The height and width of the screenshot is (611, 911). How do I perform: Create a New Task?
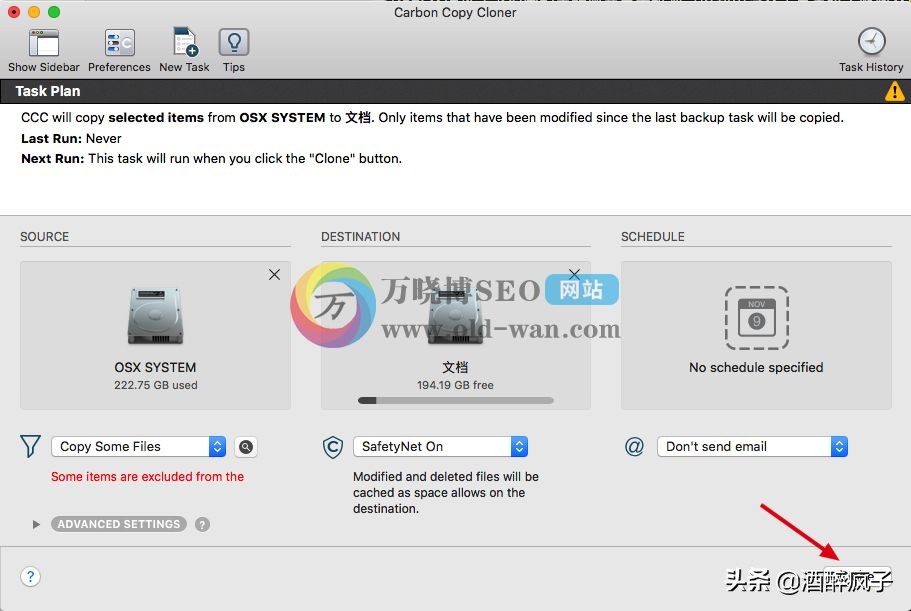(184, 43)
